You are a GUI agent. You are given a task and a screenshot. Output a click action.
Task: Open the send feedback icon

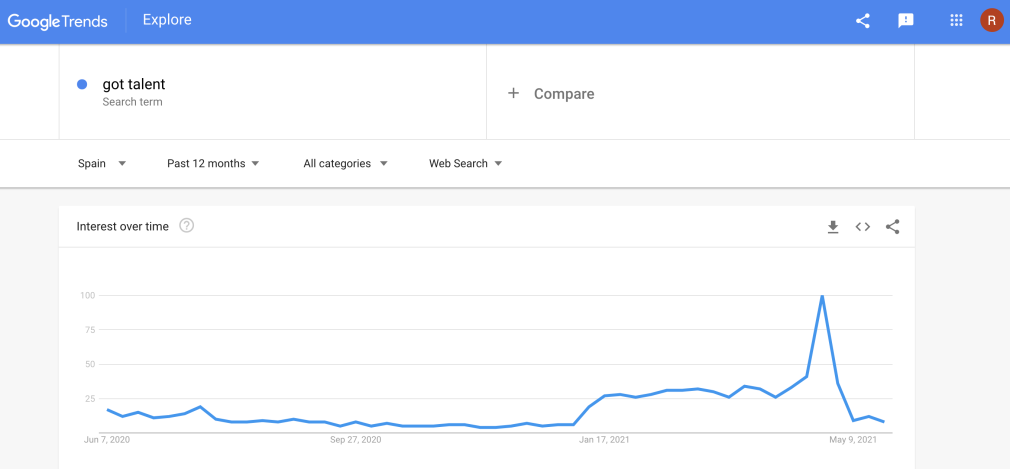coord(906,21)
